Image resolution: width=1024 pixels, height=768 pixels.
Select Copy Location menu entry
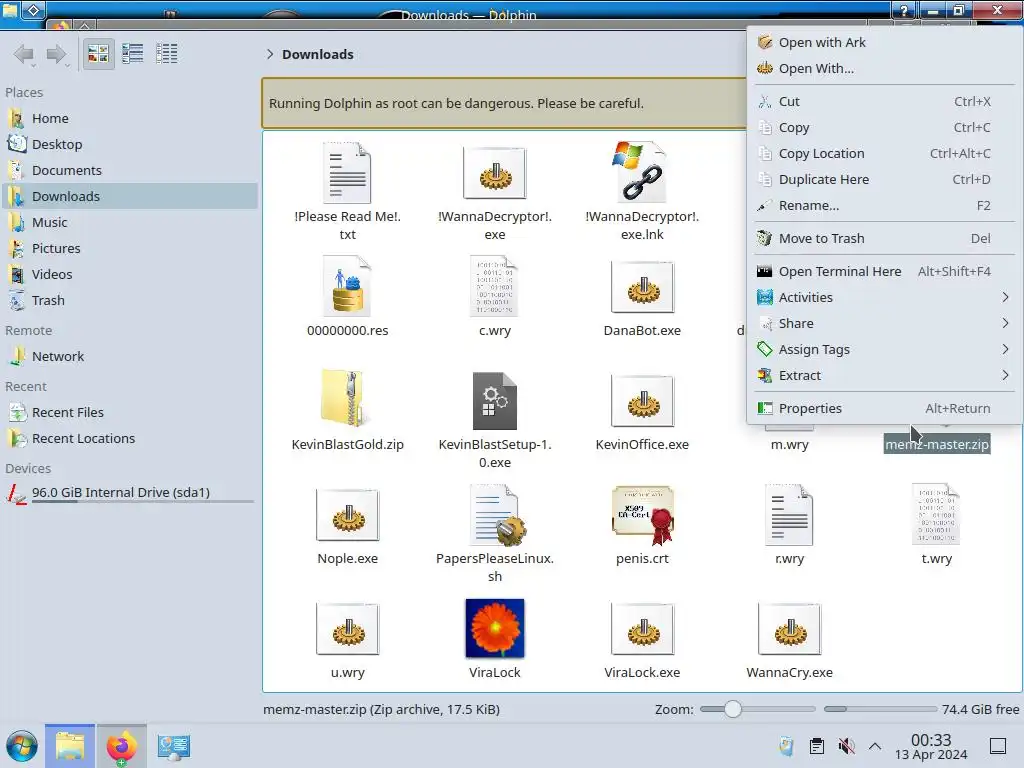click(x=884, y=153)
